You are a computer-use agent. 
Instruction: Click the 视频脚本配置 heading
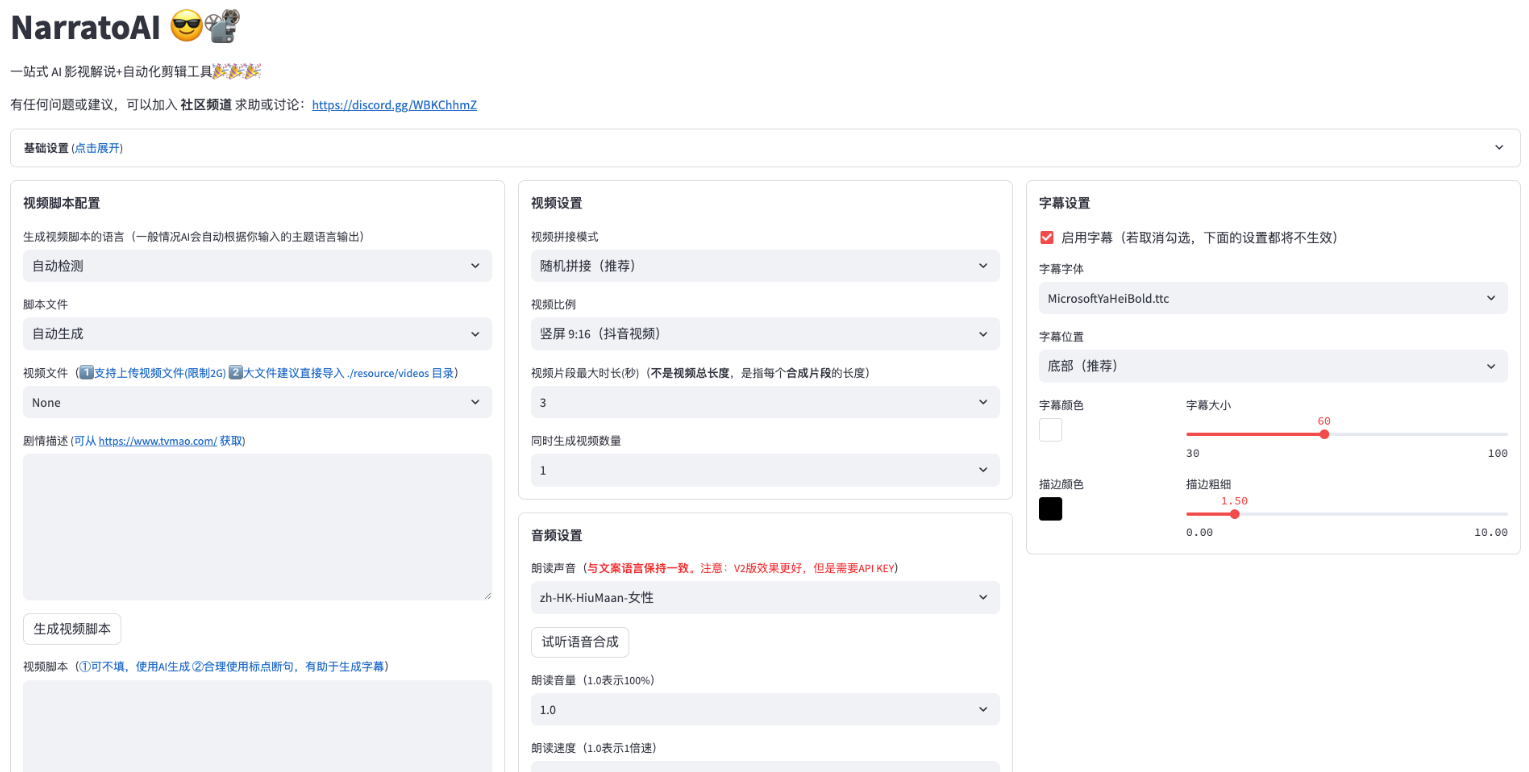tap(61, 203)
